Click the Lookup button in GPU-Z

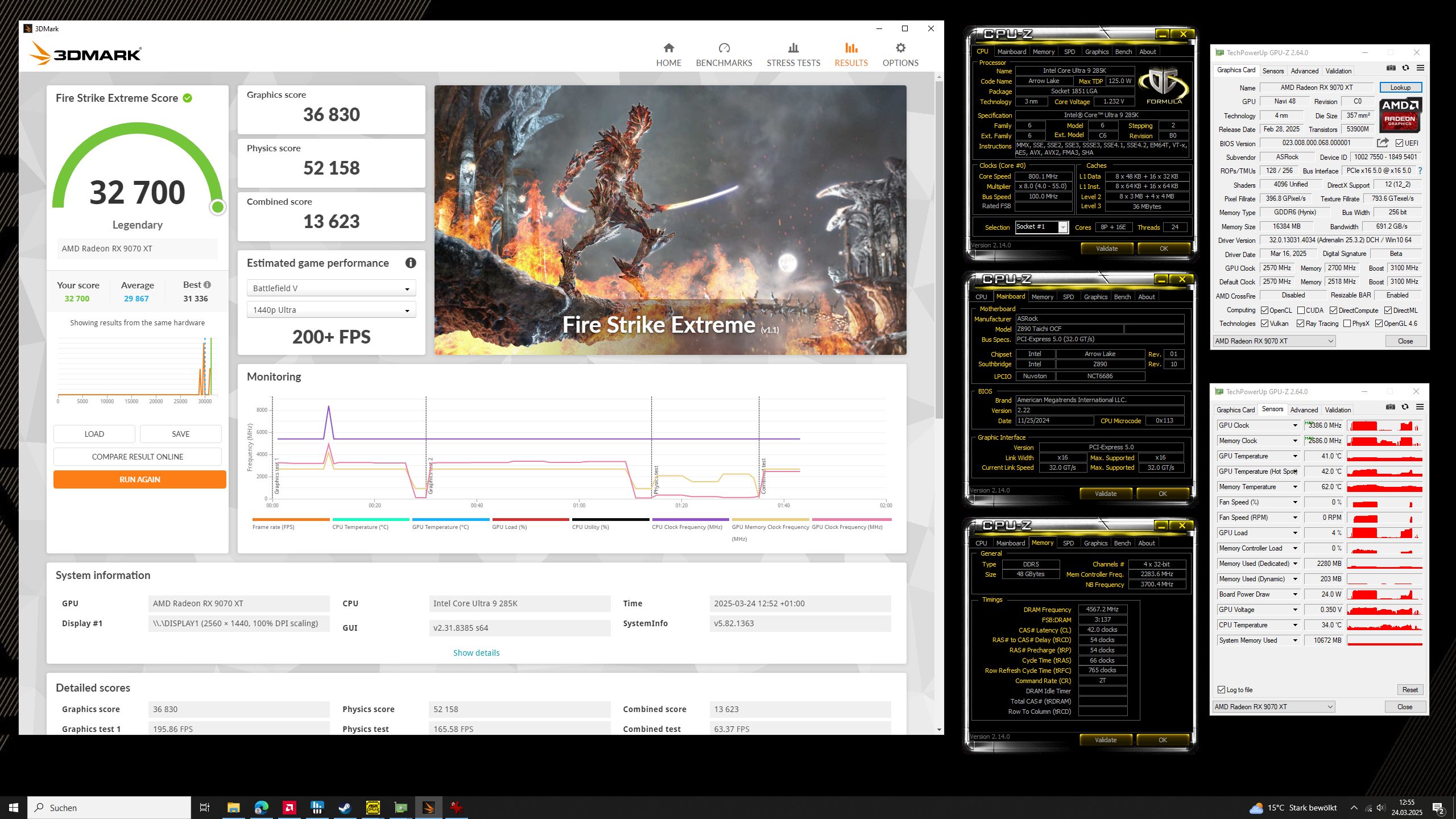1400,88
